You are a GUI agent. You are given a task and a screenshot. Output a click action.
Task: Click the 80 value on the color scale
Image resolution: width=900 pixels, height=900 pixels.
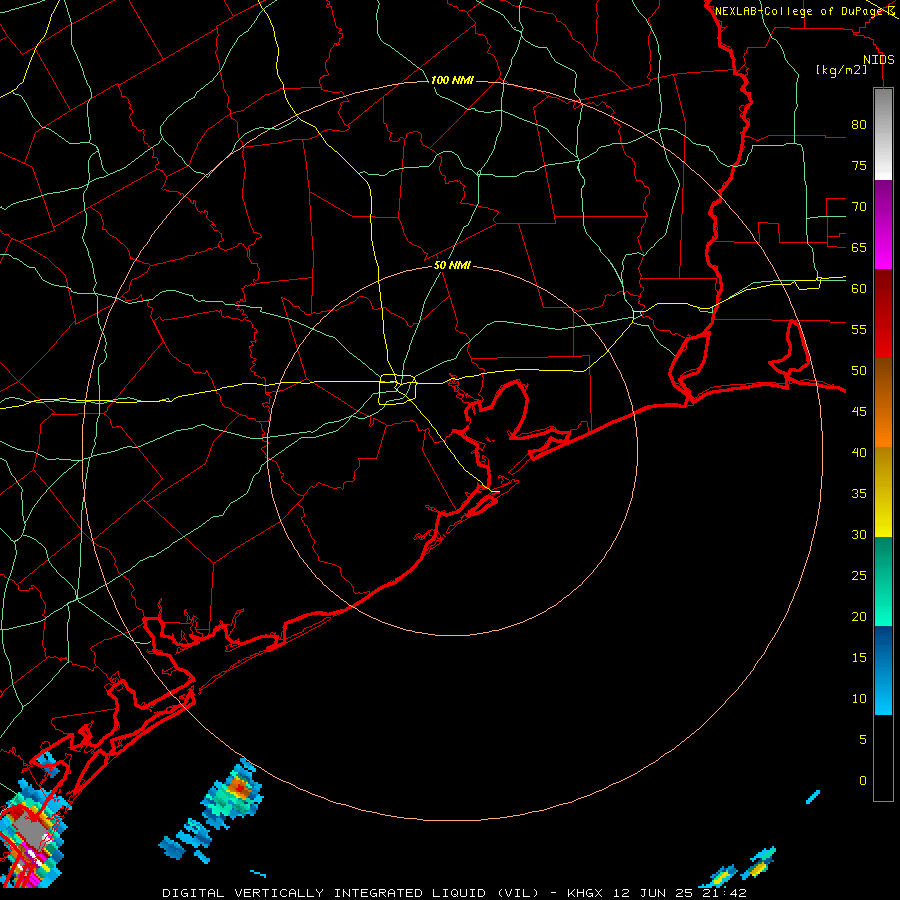[x=859, y=125]
